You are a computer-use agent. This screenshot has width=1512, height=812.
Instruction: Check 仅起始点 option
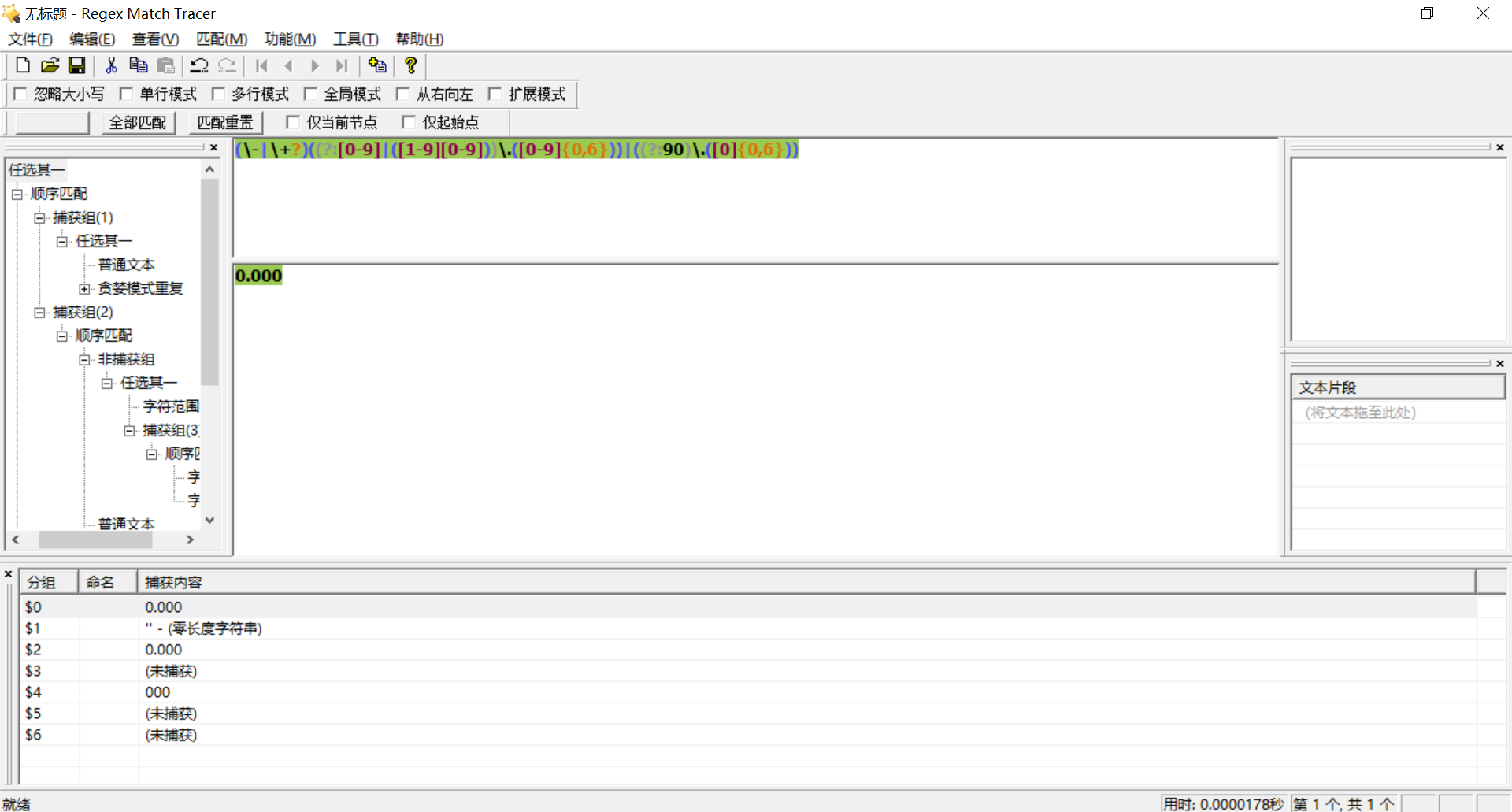(x=409, y=122)
